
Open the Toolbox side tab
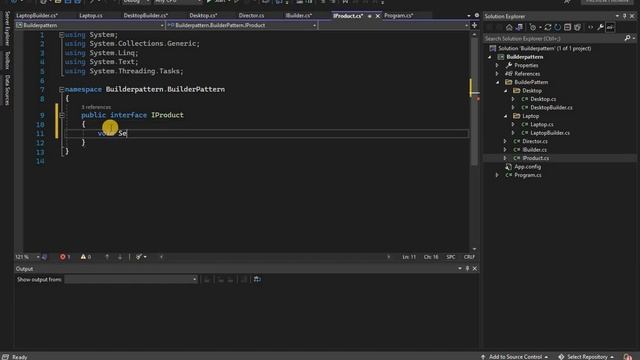7,60
